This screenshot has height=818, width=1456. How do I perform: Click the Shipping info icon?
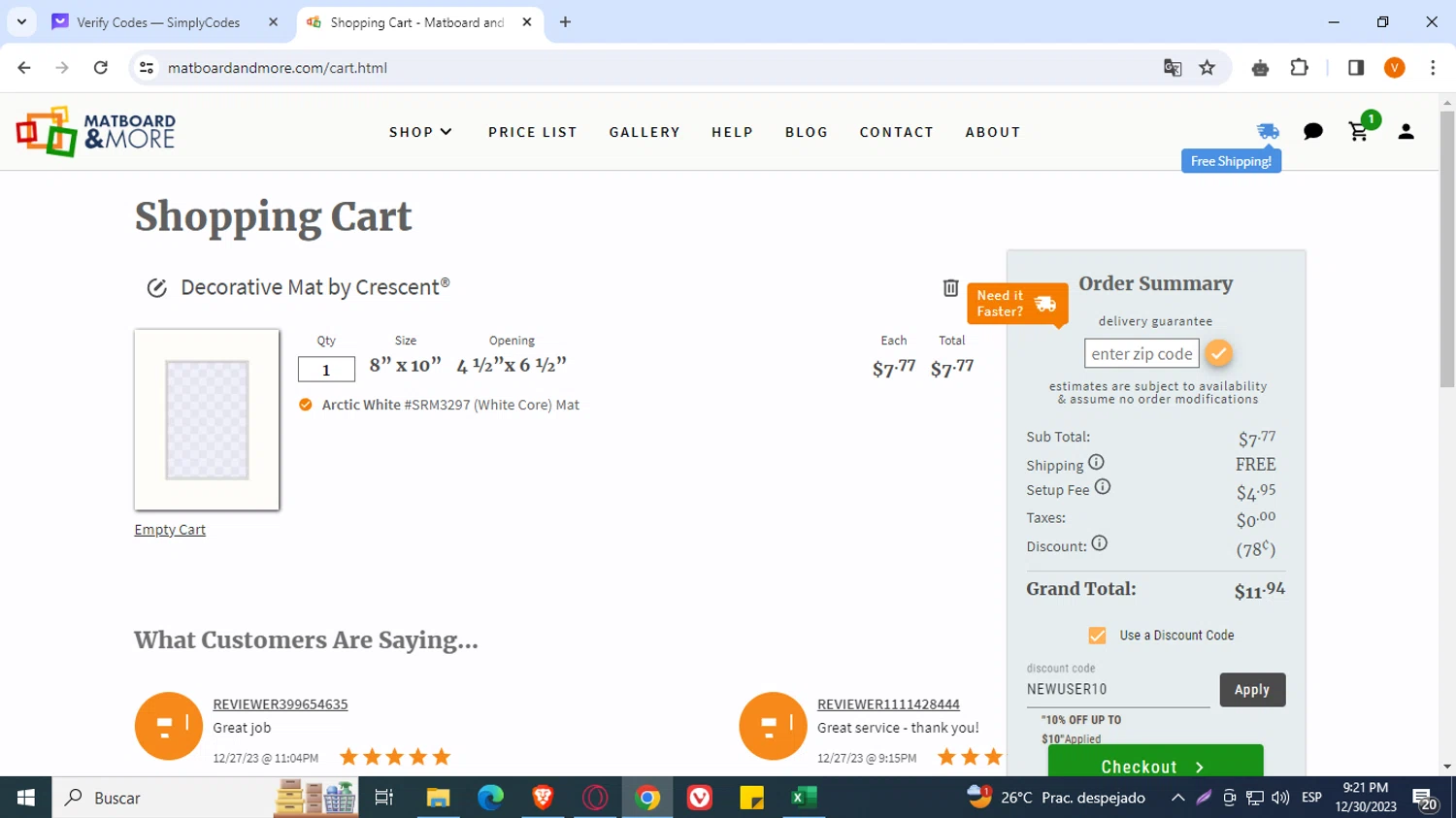1096,463
